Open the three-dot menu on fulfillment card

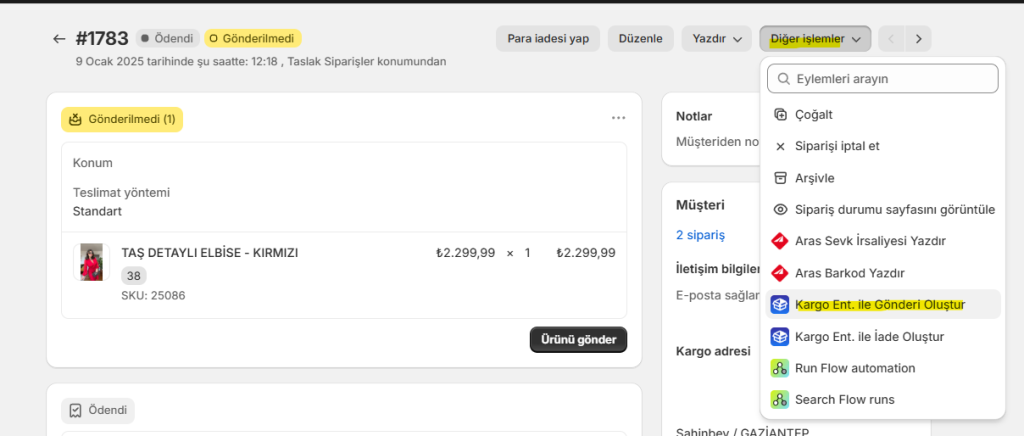coord(618,118)
